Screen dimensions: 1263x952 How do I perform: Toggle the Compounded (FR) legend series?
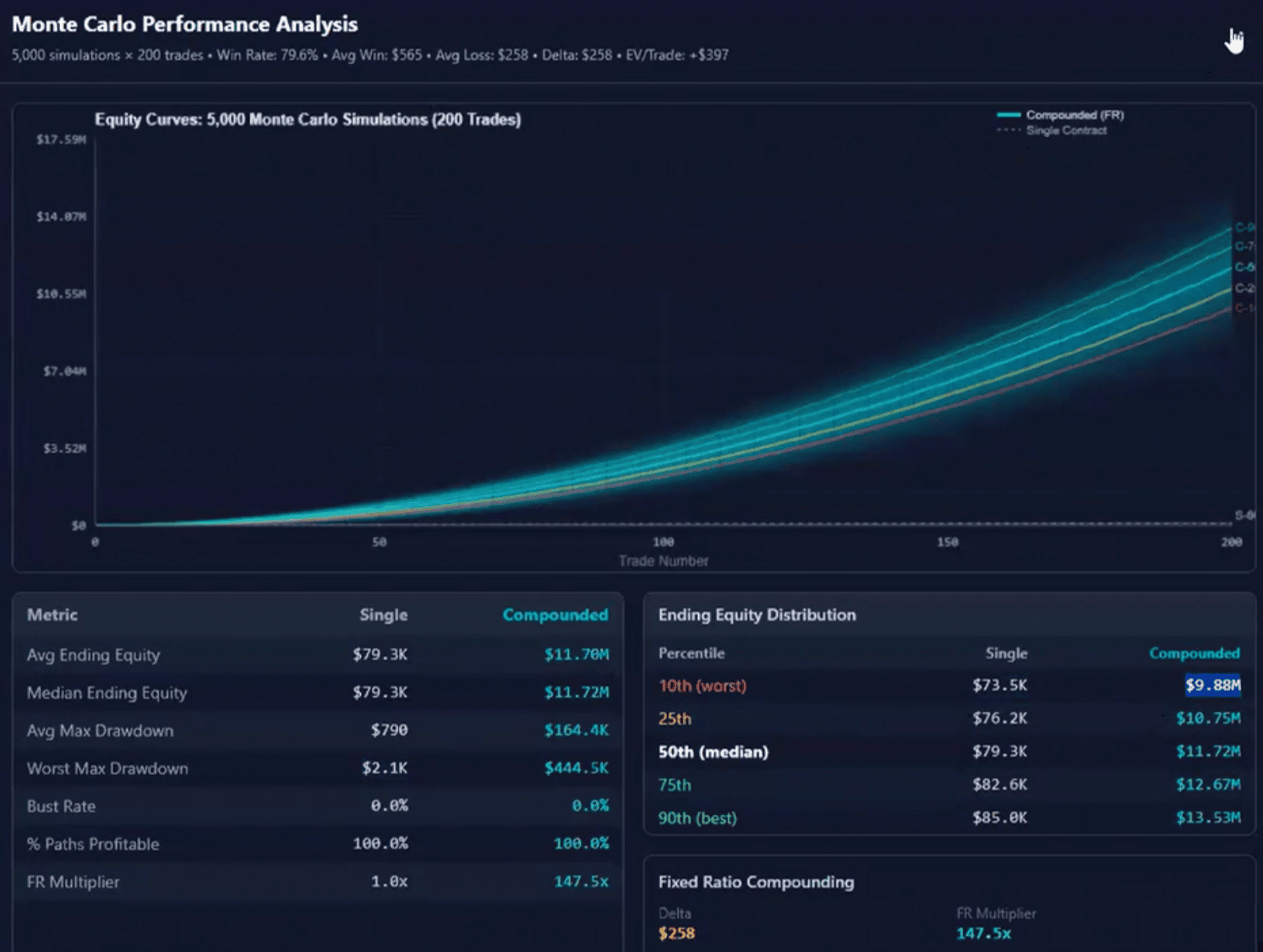[x=1074, y=115]
